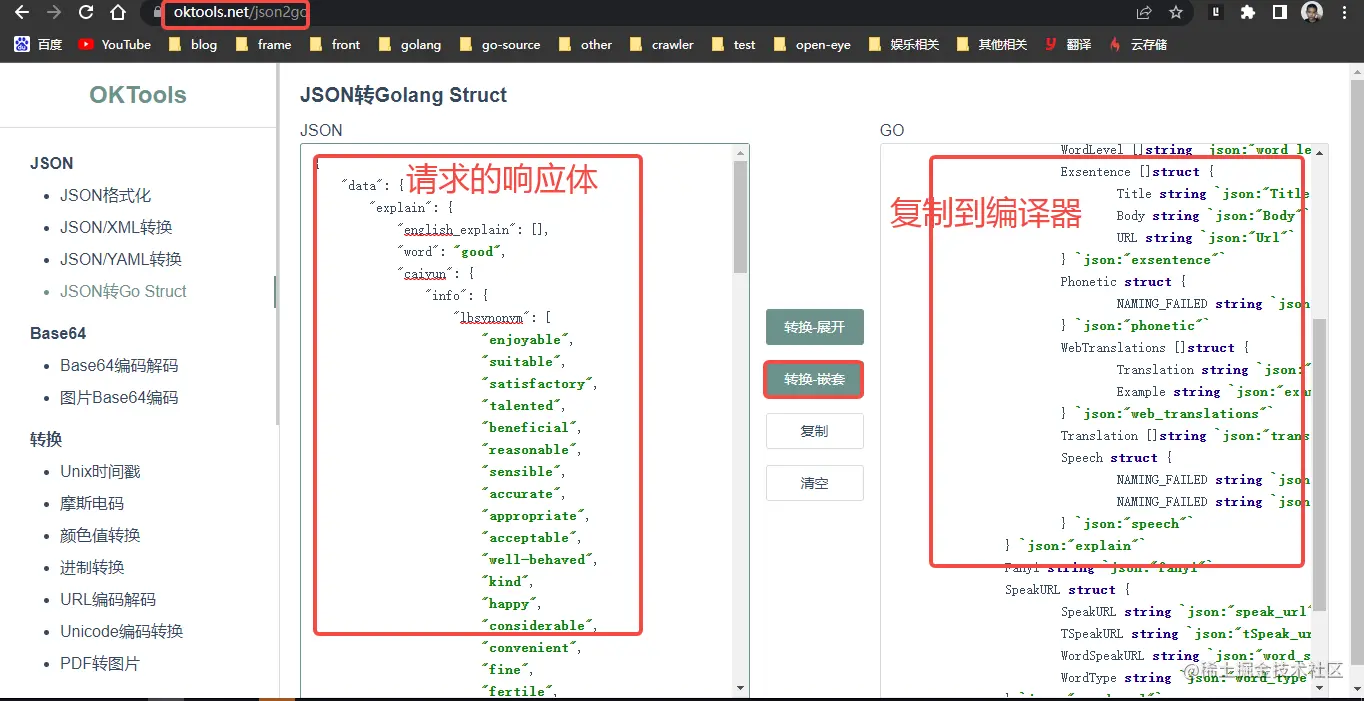The width and height of the screenshot is (1364, 701).
Task: Open 图片Base64编码 in the sidebar
Action: (x=119, y=397)
